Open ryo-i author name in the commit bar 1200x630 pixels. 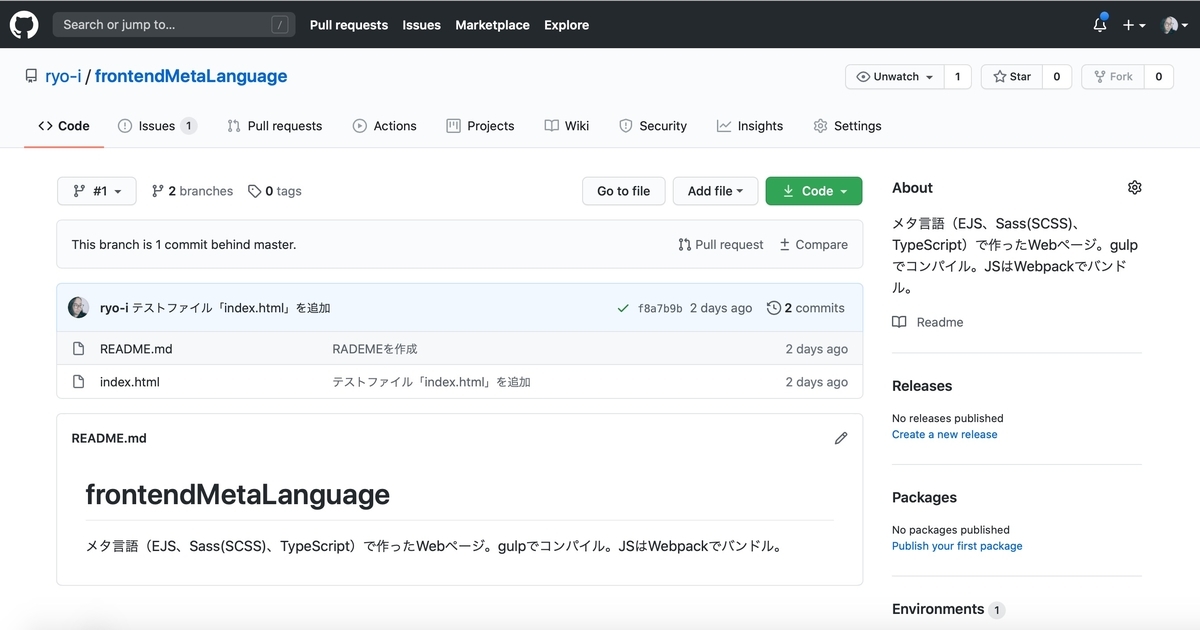point(114,308)
